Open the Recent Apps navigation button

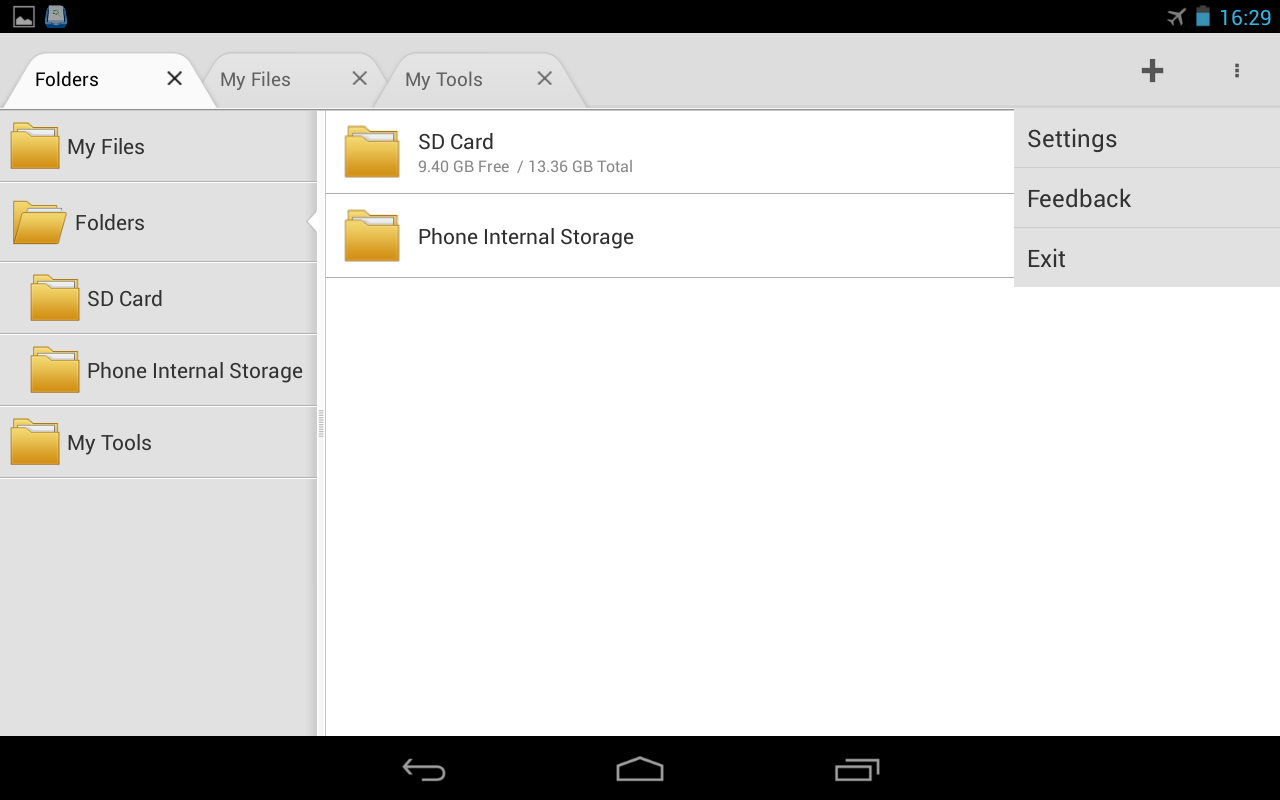(x=857, y=769)
